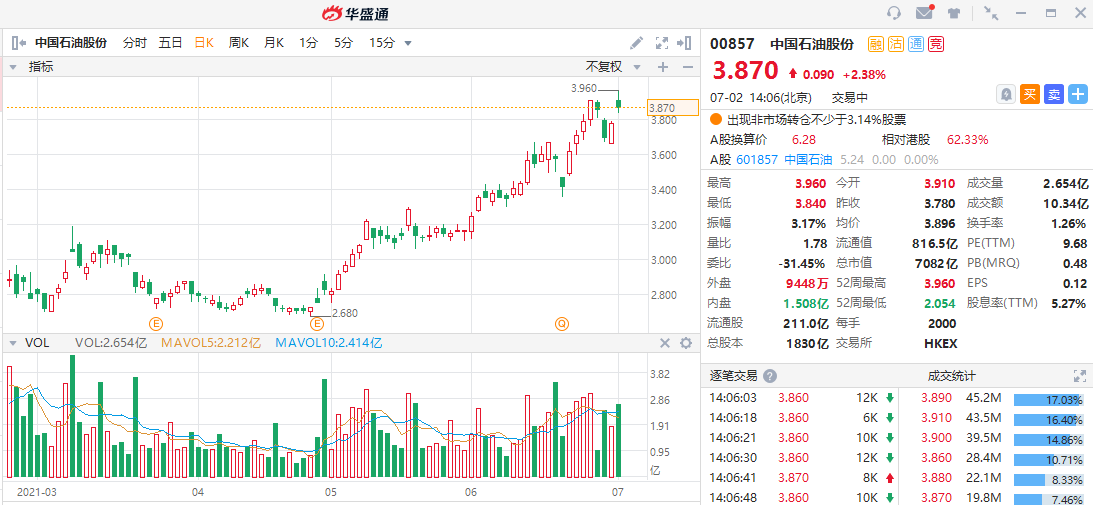Open customer service headset icon
1093x505 pixels.
[894, 13]
